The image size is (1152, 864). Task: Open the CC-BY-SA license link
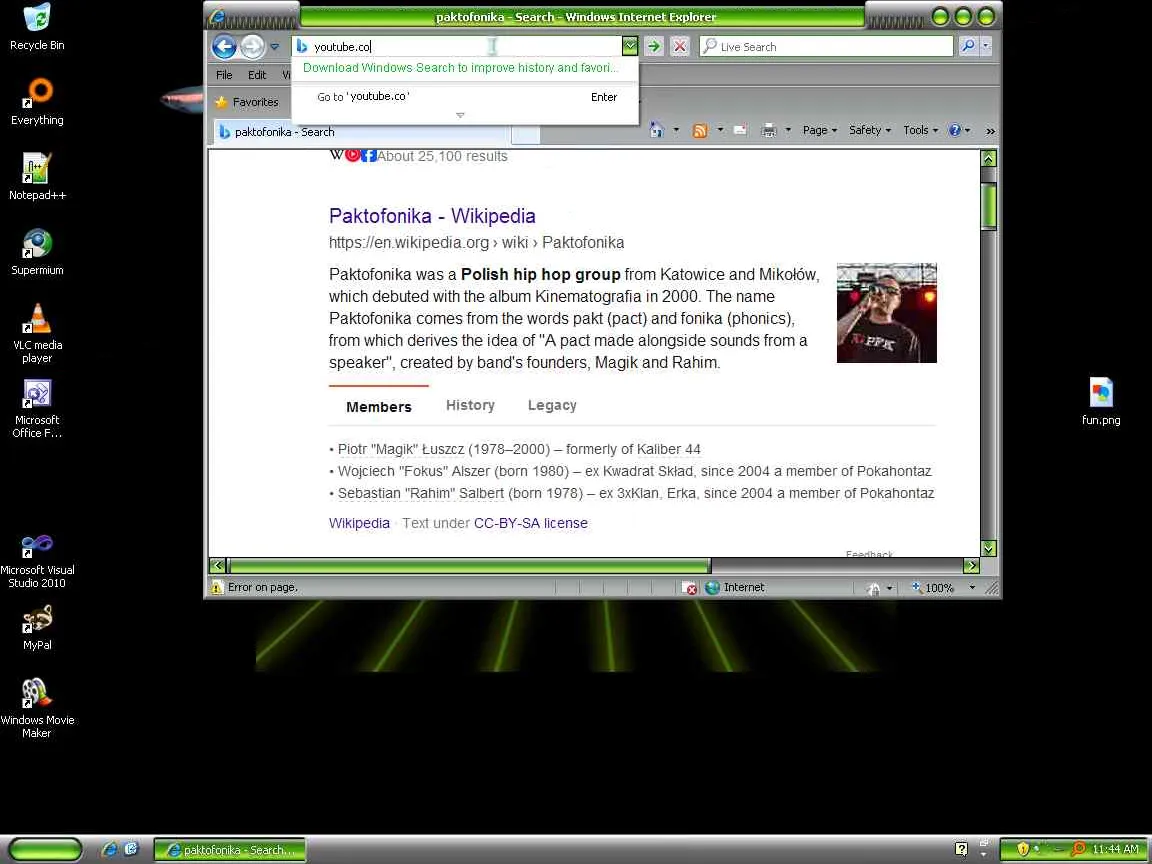tap(530, 523)
